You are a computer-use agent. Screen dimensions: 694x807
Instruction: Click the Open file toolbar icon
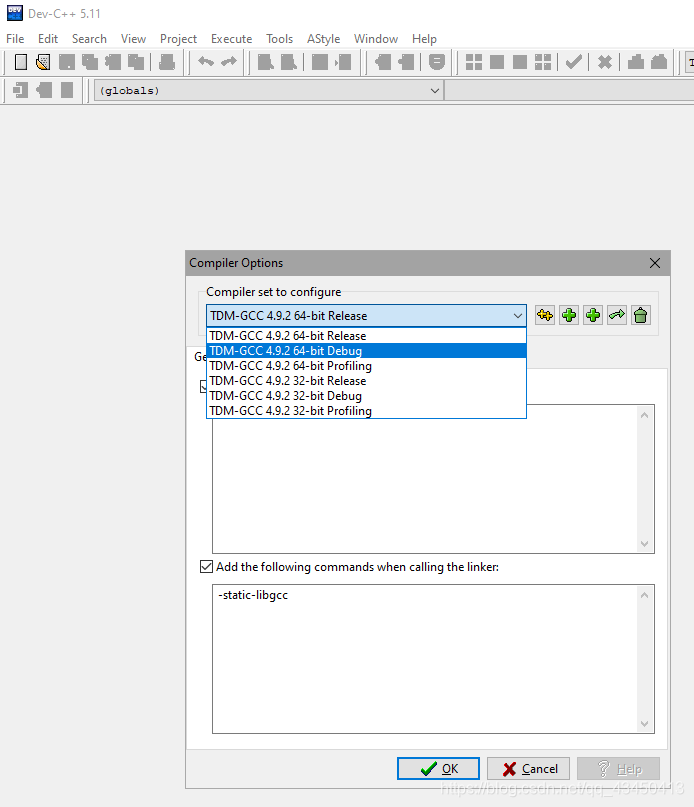pyautogui.click(x=43, y=62)
